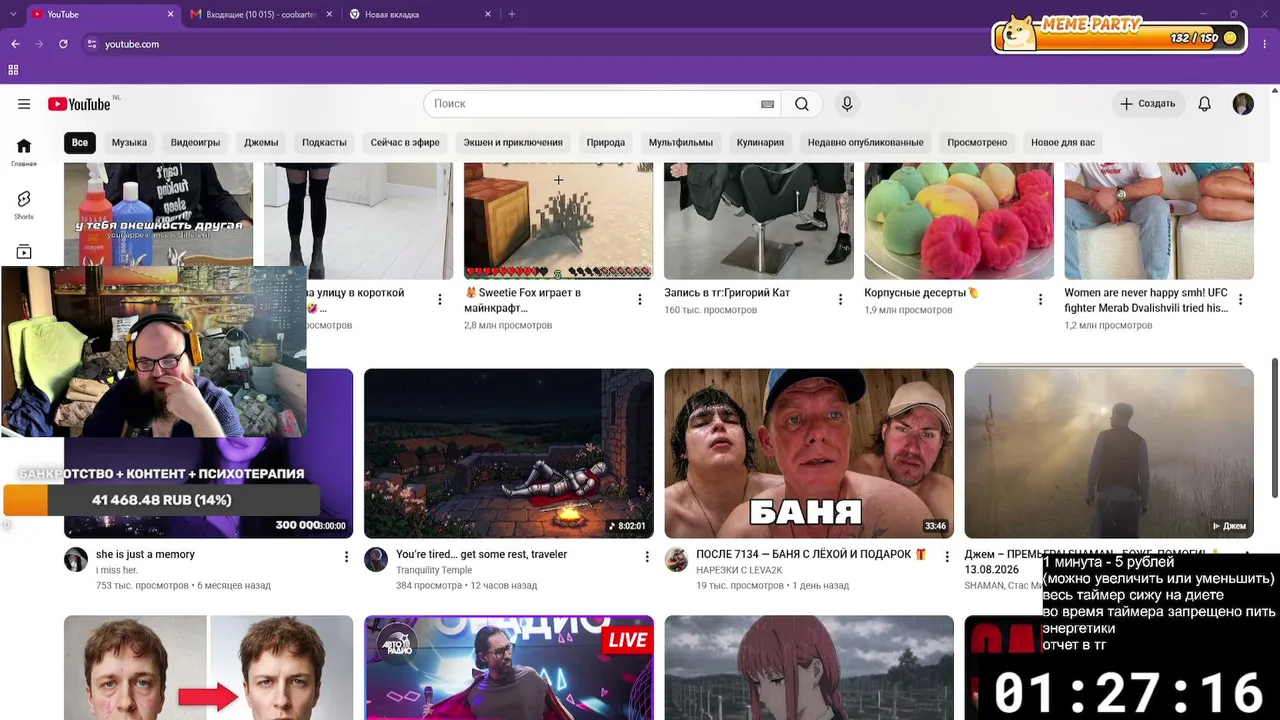The height and width of the screenshot is (720, 1280).
Task: Go back with the browser back arrow
Action: (15, 44)
